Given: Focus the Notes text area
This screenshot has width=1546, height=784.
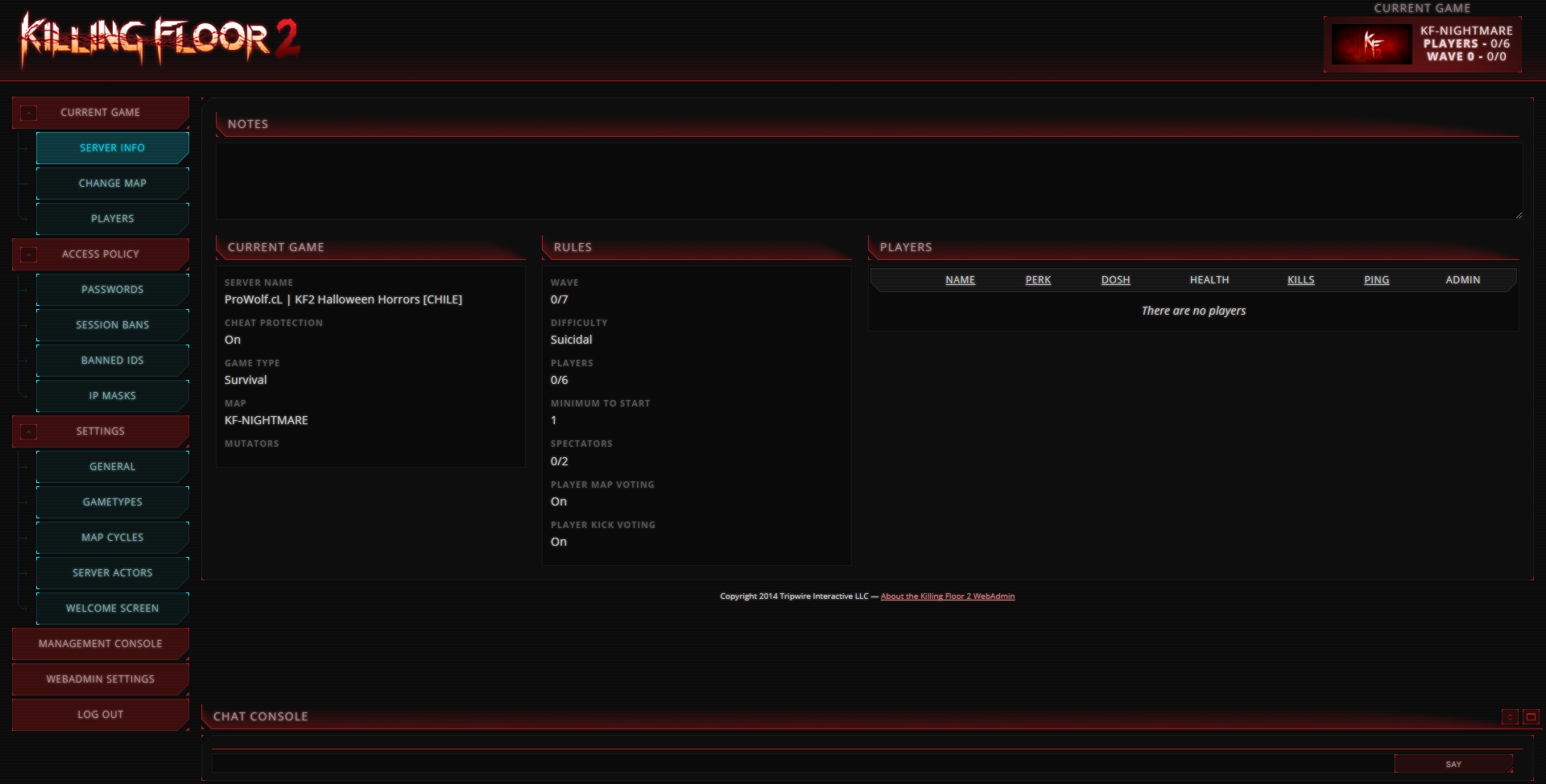Looking at the screenshot, I should coord(869,181).
